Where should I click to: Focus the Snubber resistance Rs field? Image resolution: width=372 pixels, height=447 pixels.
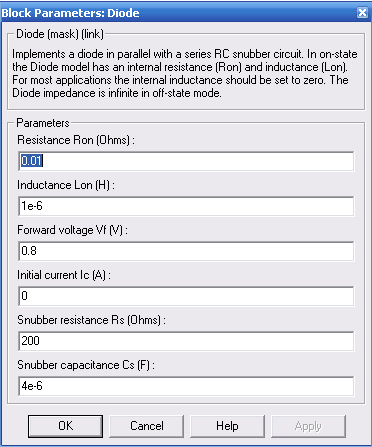coord(186,341)
